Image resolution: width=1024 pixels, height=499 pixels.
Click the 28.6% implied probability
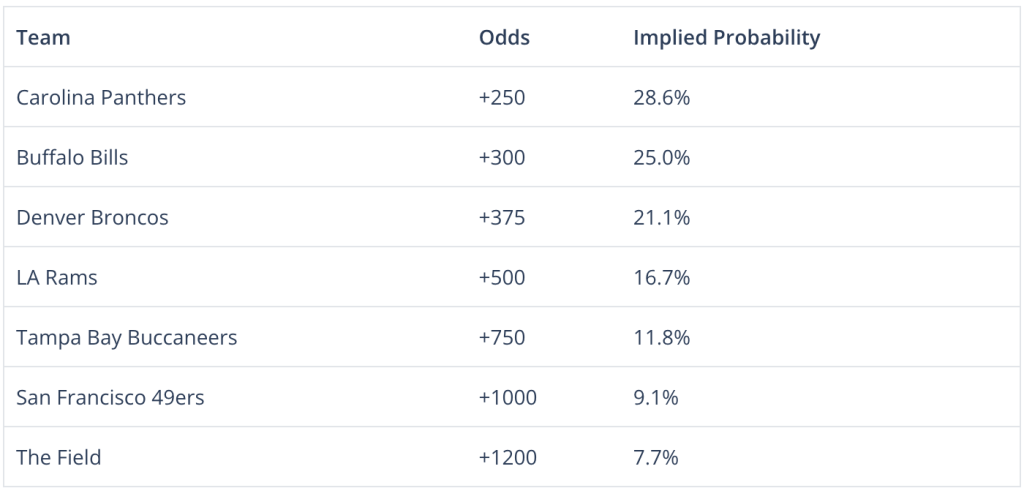point(662,97)
